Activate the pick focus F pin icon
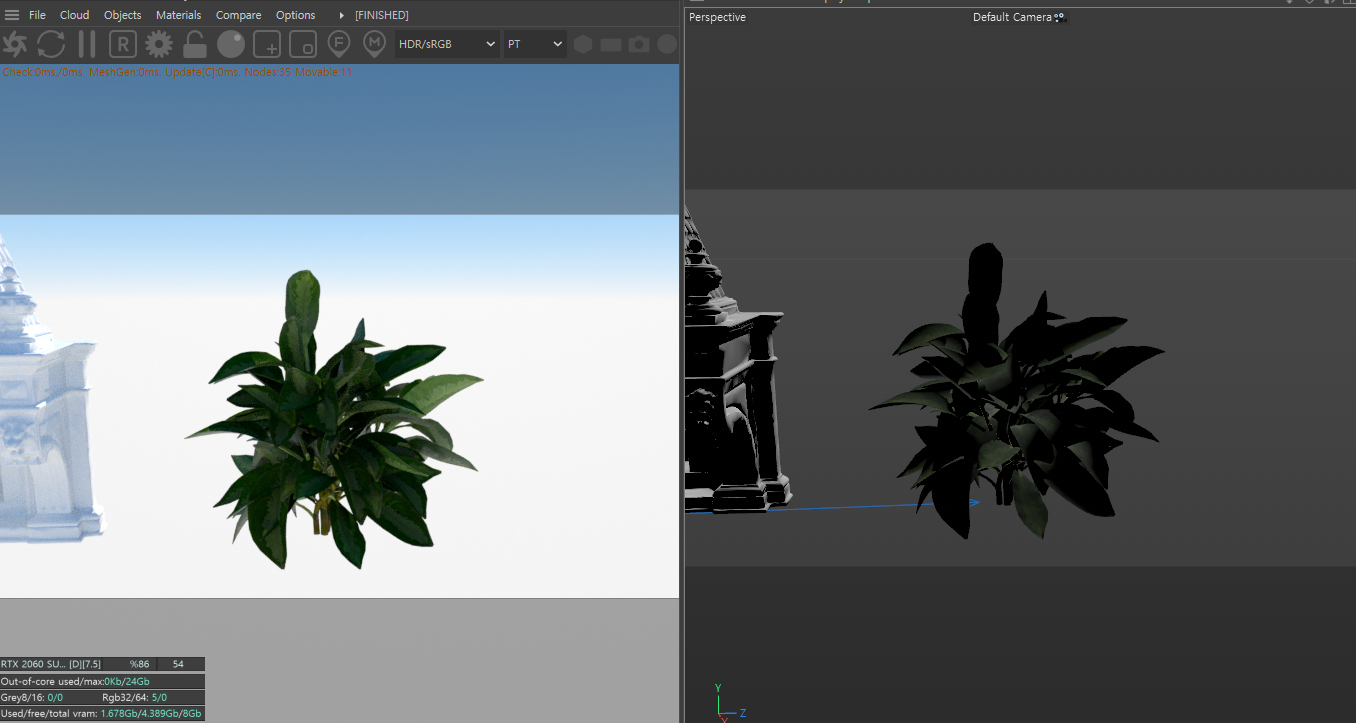This screenshot has height=723, width=1356. point(339,44)
